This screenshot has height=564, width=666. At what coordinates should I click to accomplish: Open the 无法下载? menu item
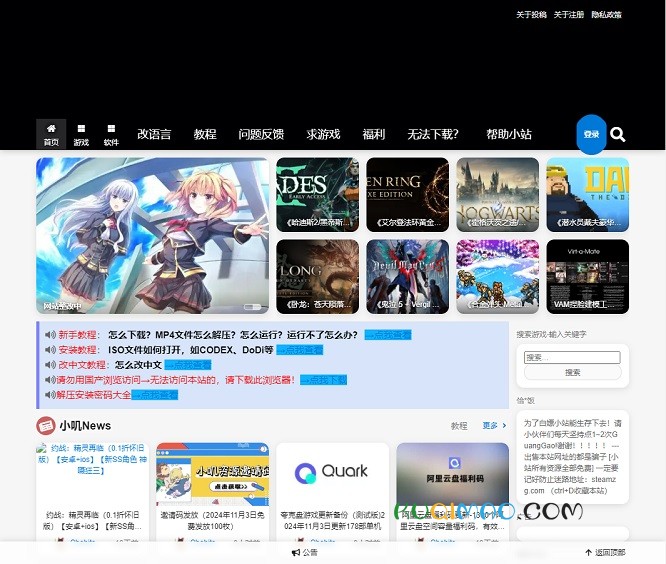(433, 134)
